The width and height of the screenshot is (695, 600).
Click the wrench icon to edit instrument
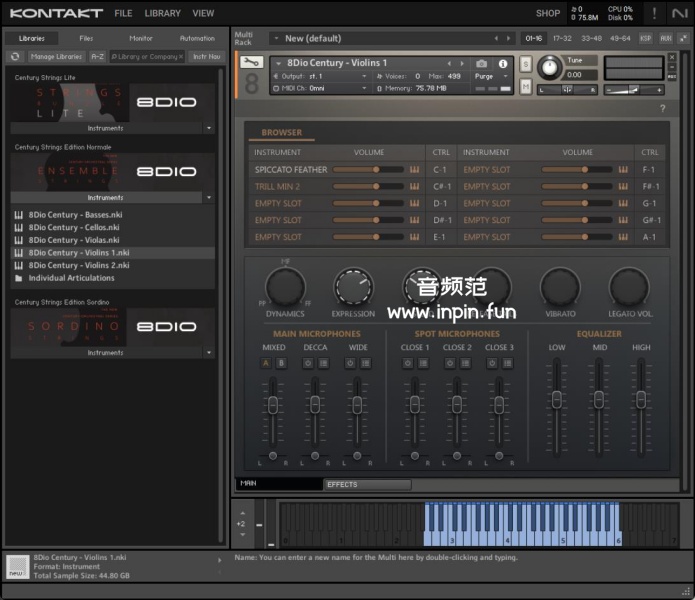pos(253,63)
